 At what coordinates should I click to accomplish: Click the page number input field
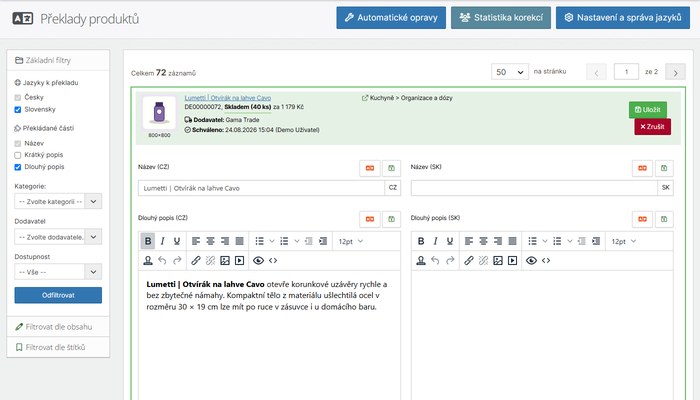click(626, 72)
